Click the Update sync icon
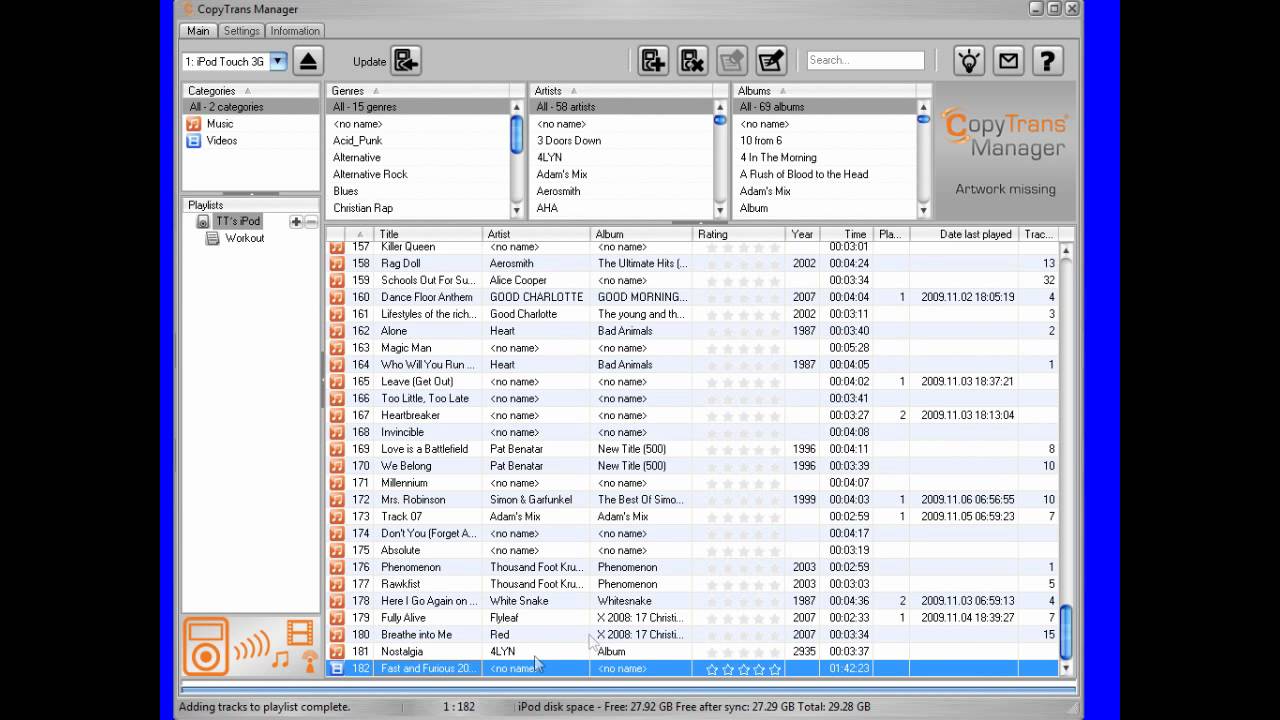 tap(406, 61)
